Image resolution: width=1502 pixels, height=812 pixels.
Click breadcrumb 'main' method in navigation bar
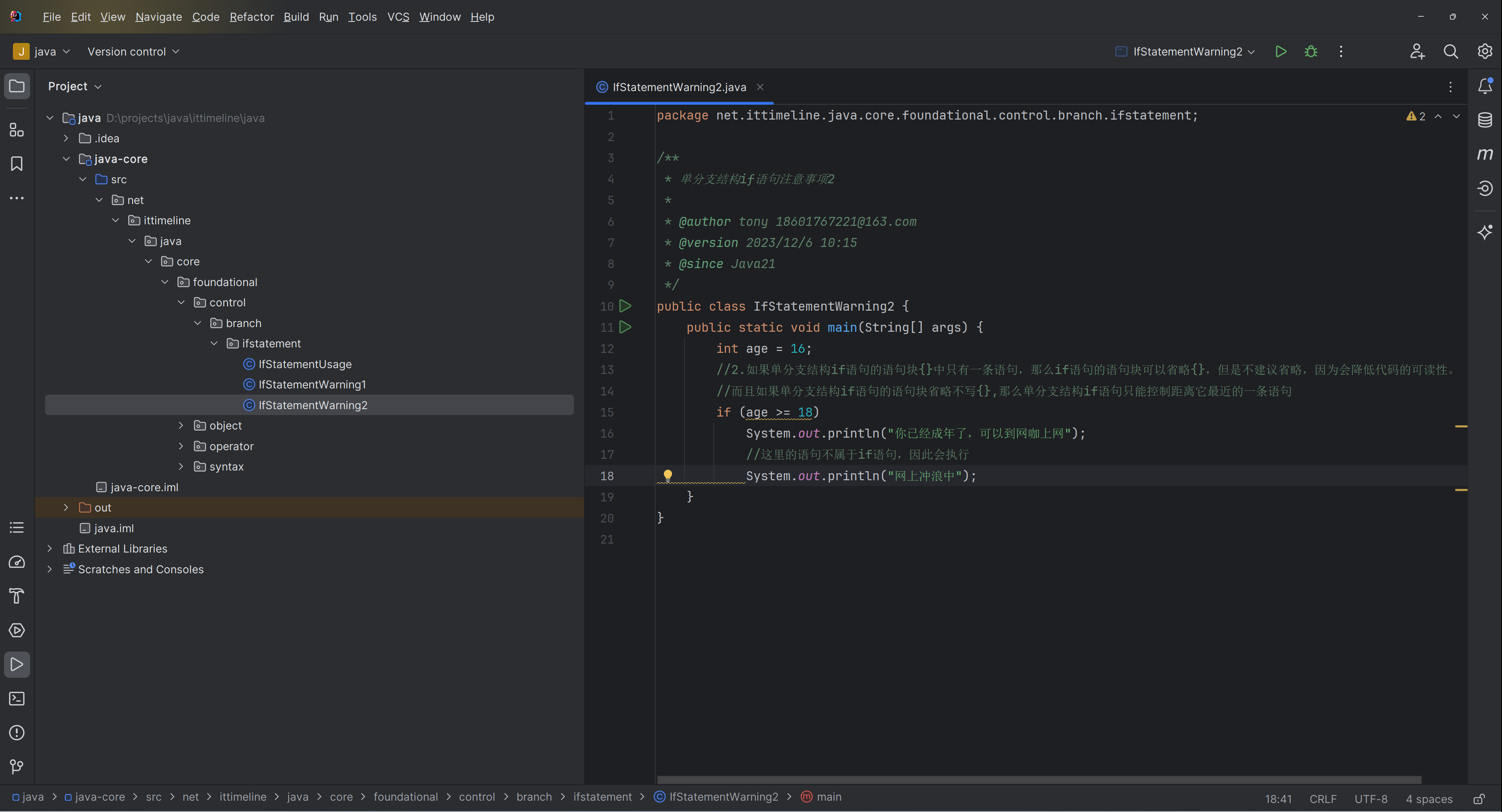(821, 796)
